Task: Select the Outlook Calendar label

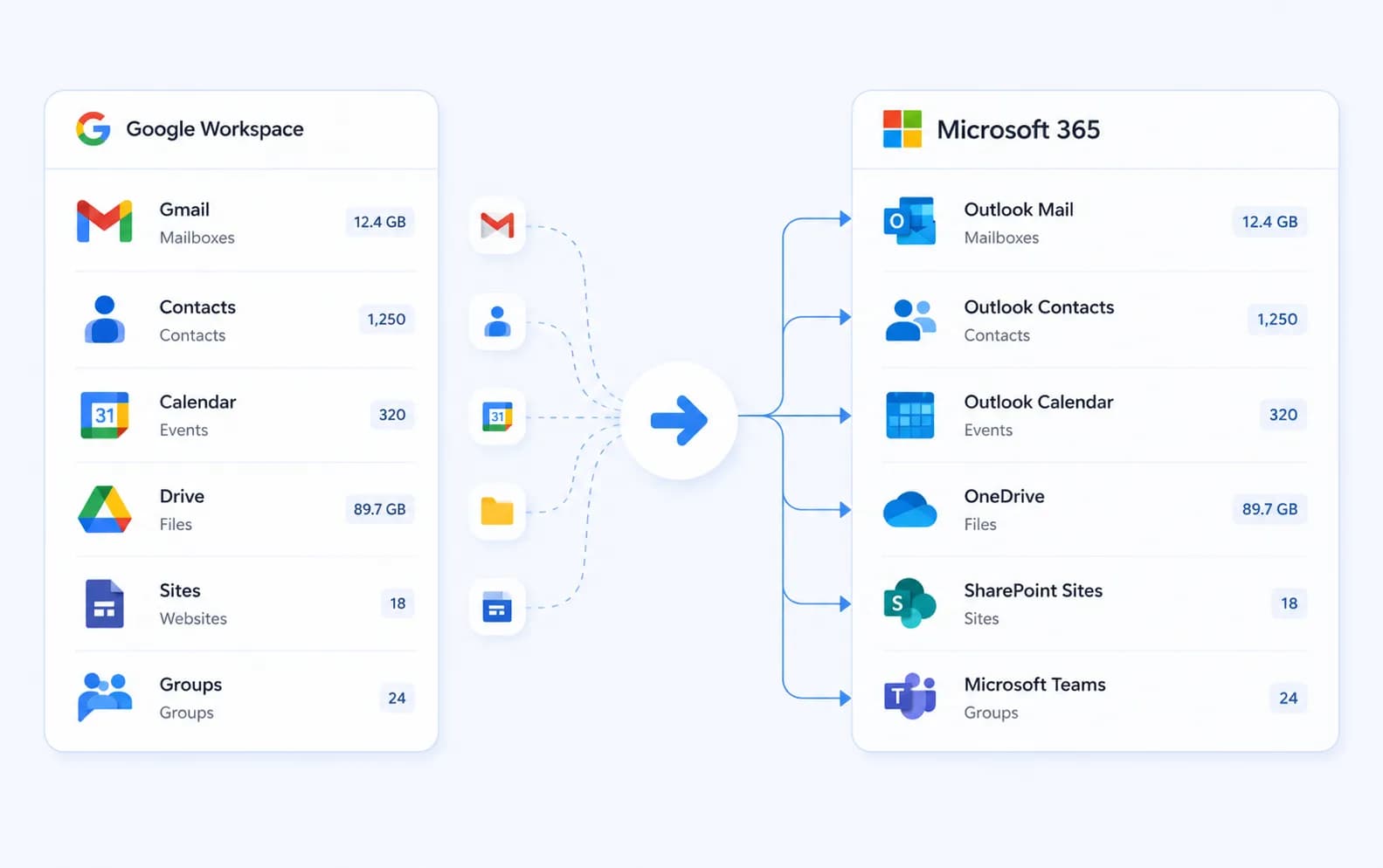Action: pos(1039,402)
